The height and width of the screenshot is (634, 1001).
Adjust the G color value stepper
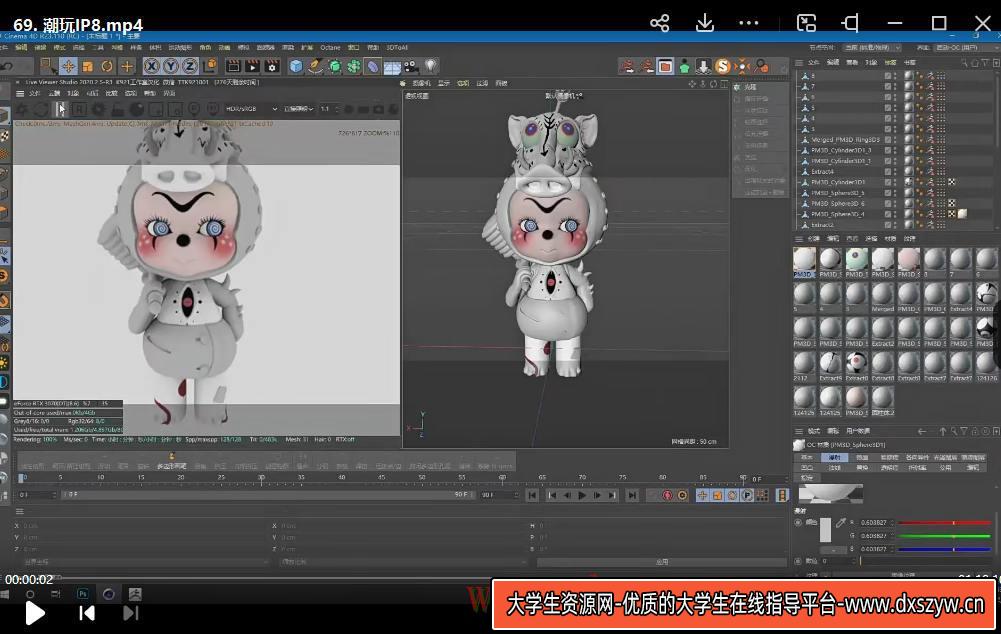(x=892, y=536)
